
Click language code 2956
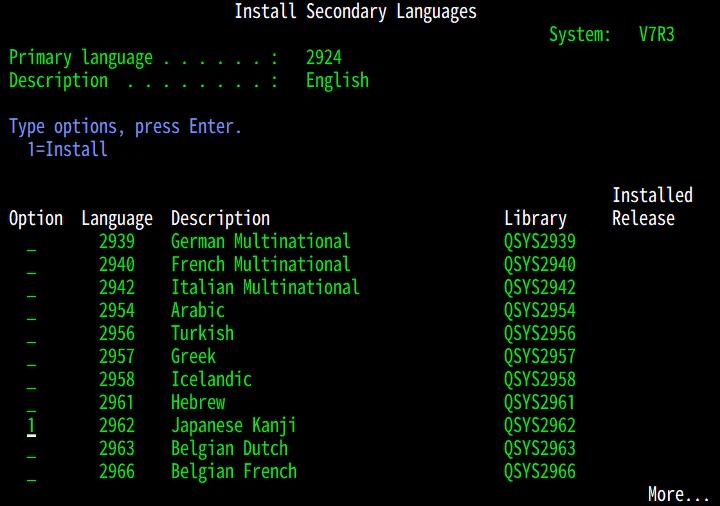(x=117, y=333)
